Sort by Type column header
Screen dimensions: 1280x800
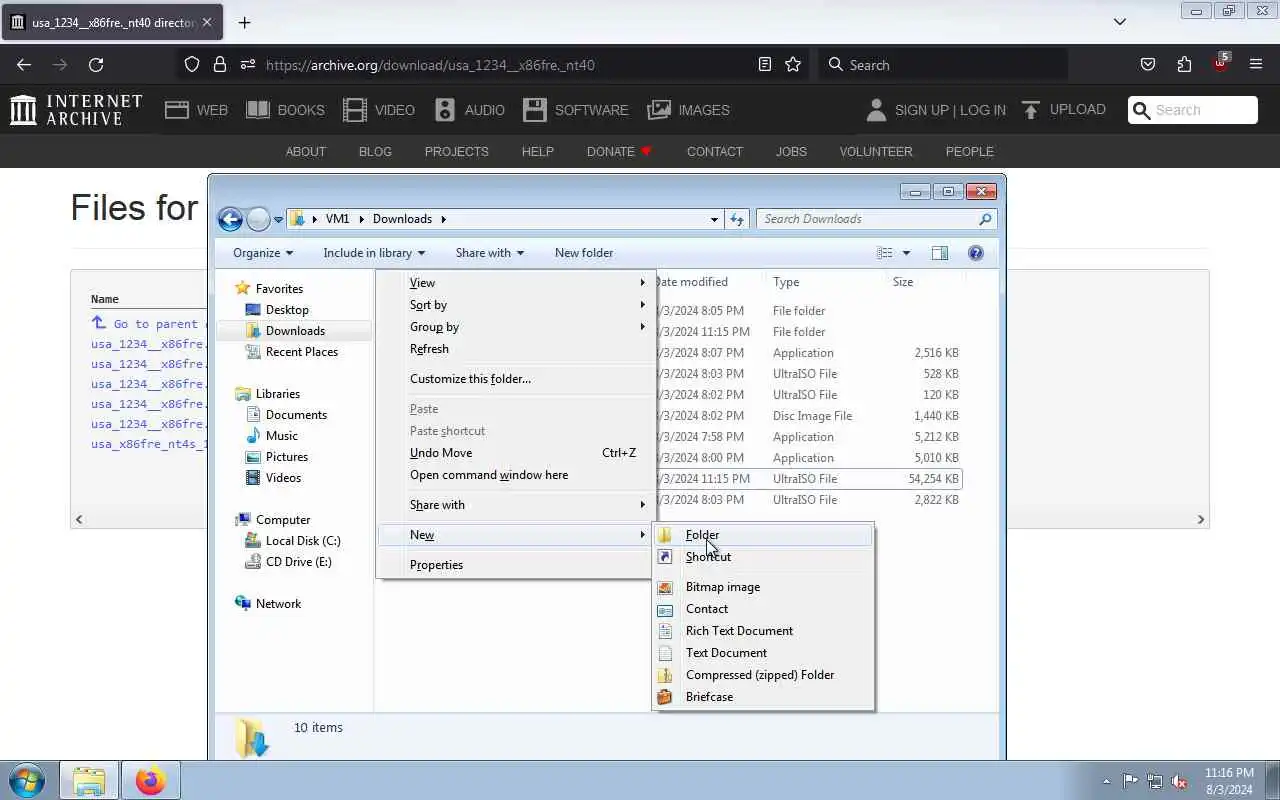click(825, 282)
